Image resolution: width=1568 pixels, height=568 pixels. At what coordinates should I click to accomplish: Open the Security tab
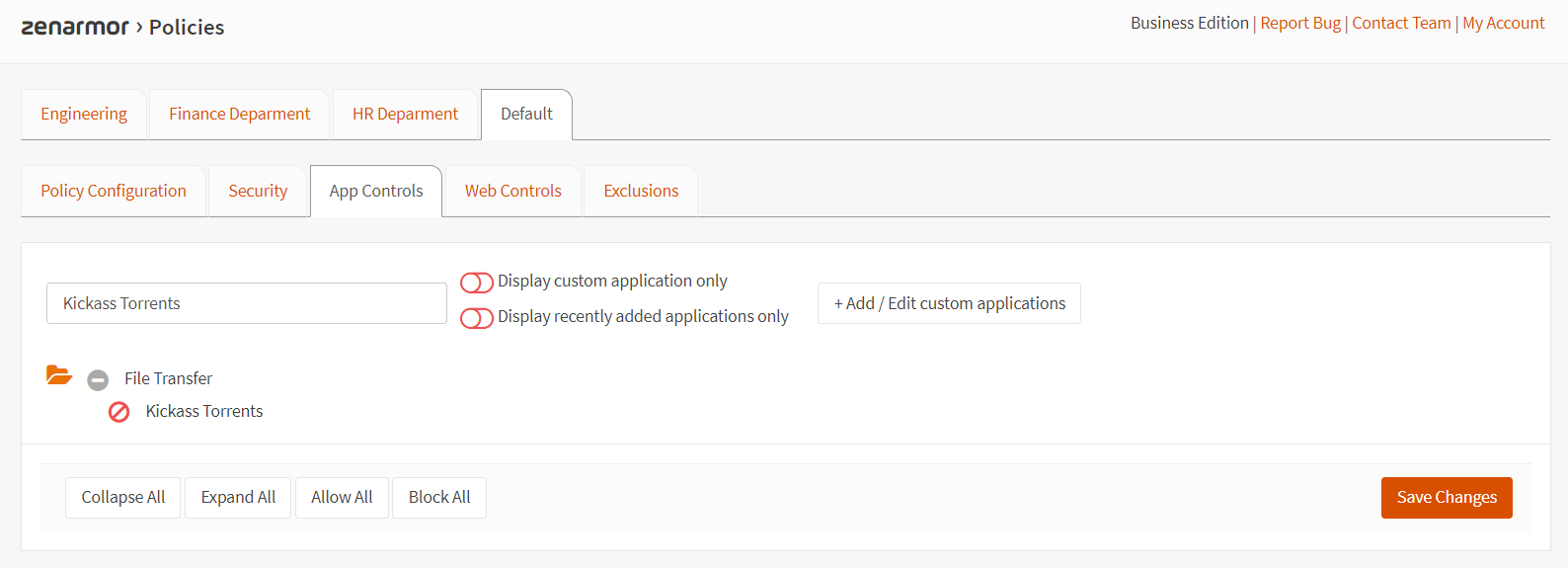[x=258, y=192]
